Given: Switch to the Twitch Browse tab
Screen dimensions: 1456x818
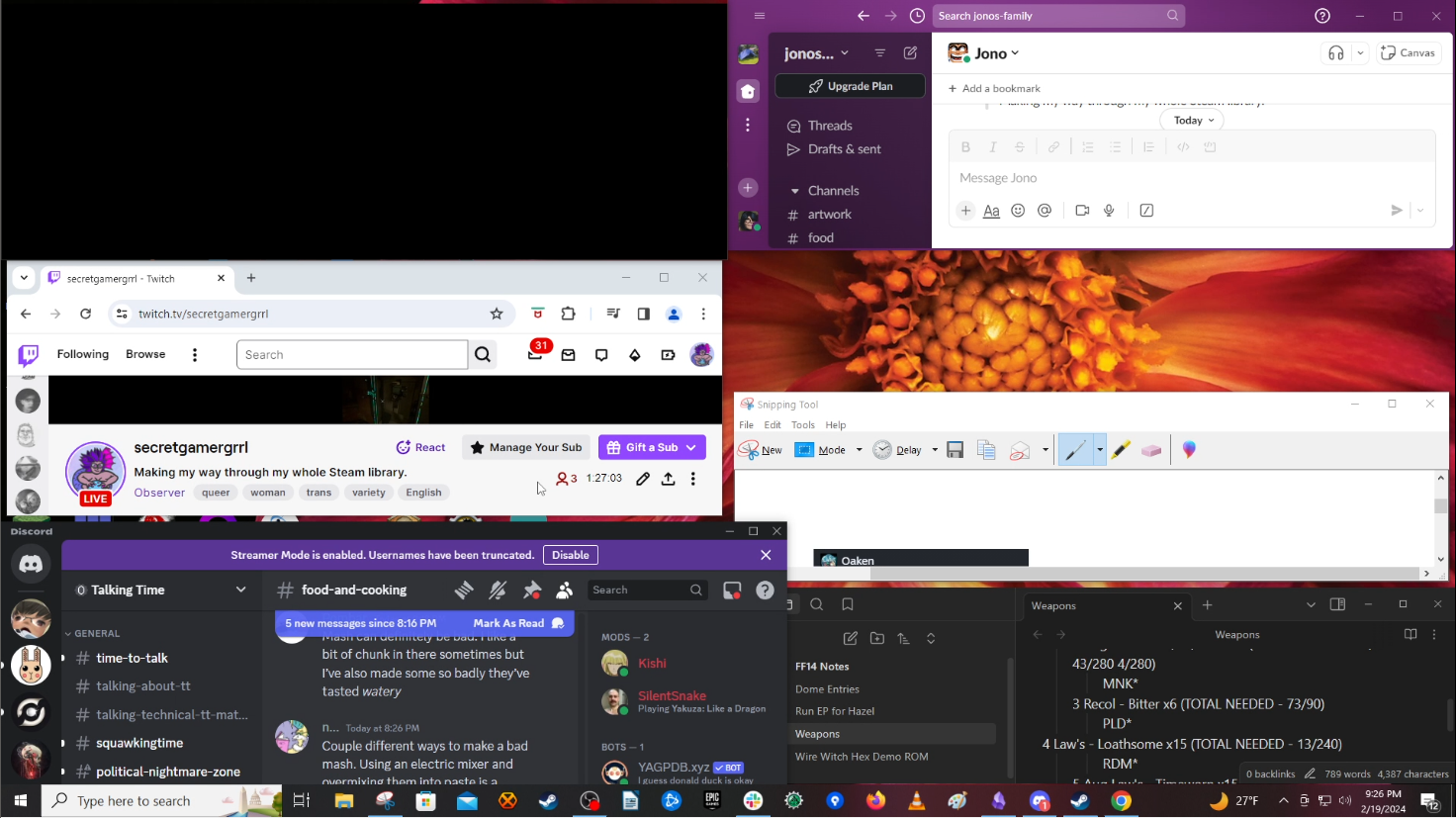Looking at the screenshot, I should point(145,354).
